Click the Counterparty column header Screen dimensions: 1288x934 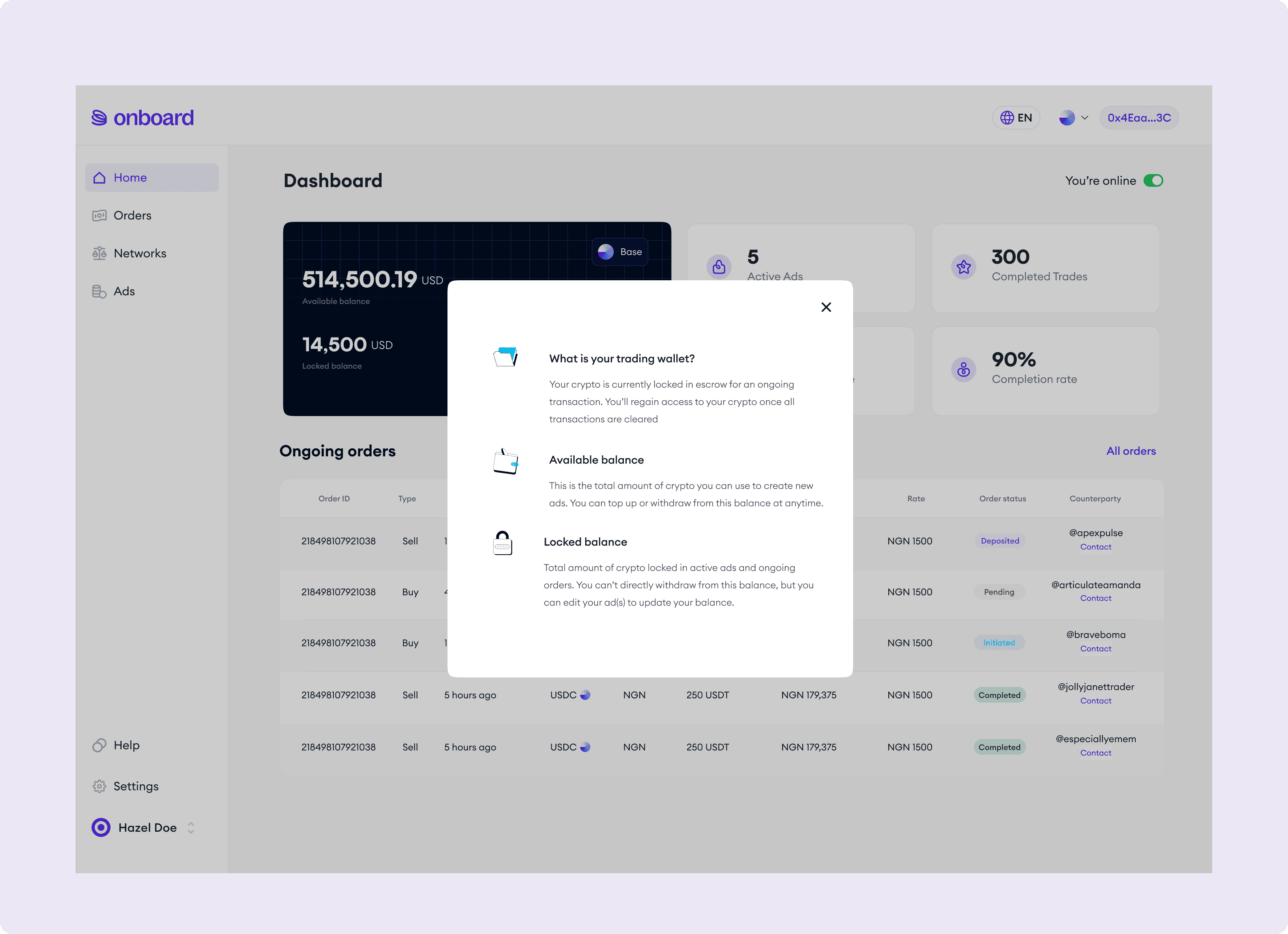click(x=1095, y=499)
